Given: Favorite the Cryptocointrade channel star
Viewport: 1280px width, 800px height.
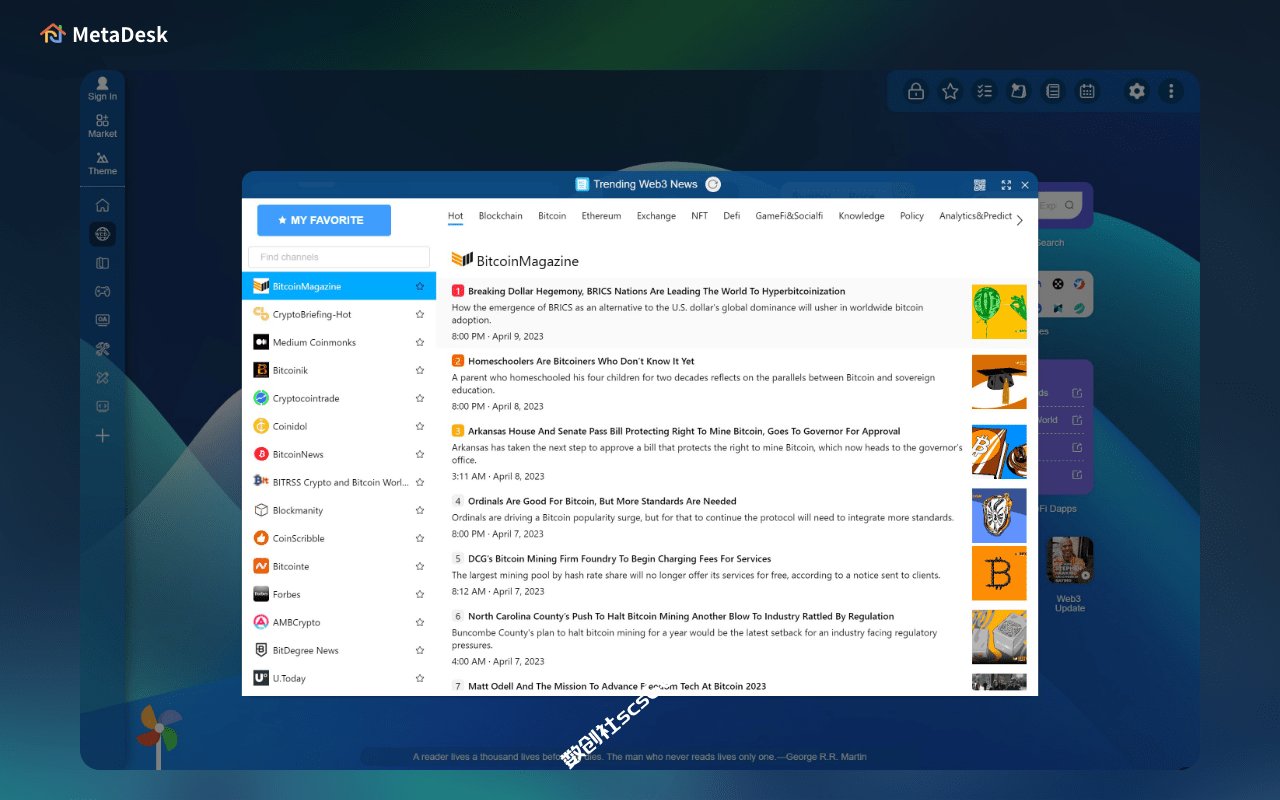Looking at the screenshot, I should (420, 398).
